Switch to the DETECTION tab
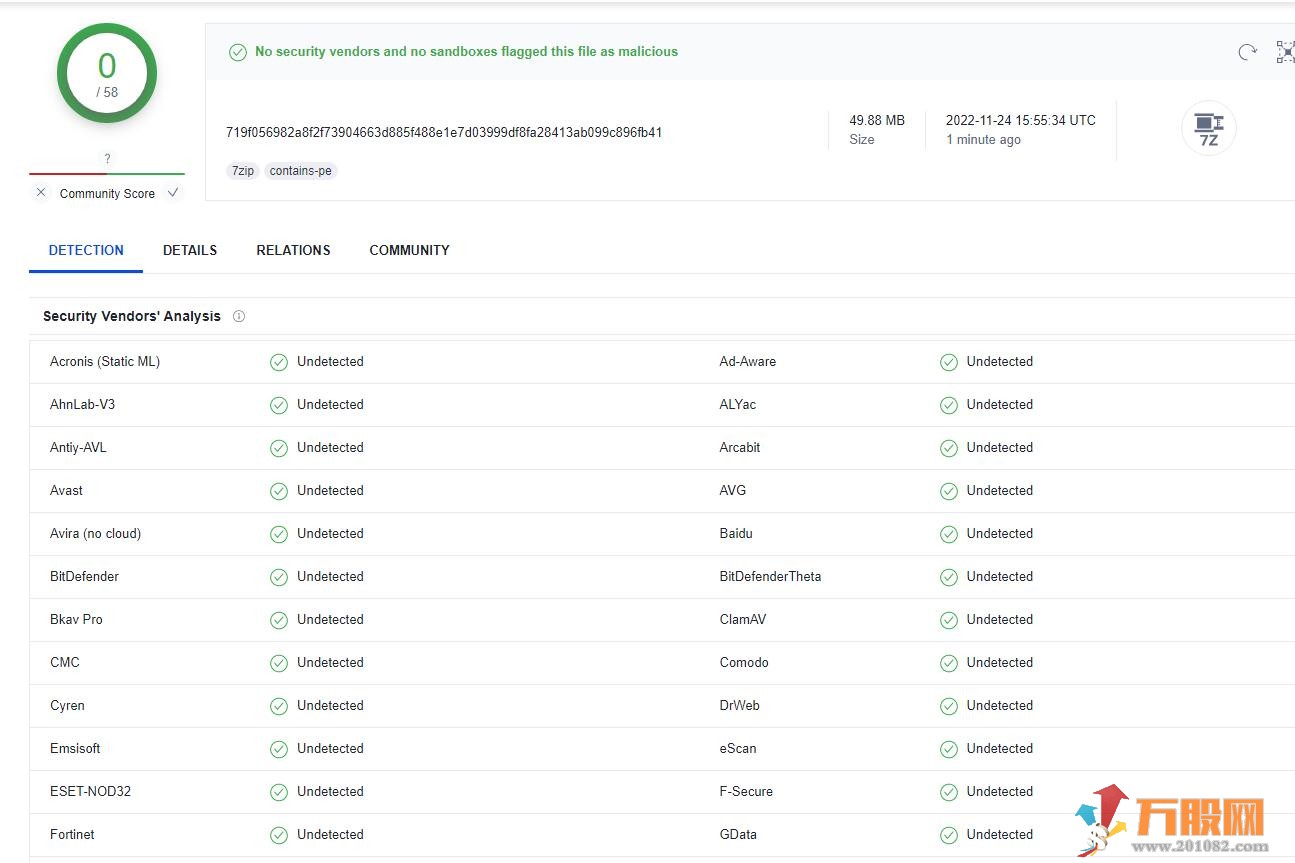Viewport: 1295px width, 863px height. (86, 250)
